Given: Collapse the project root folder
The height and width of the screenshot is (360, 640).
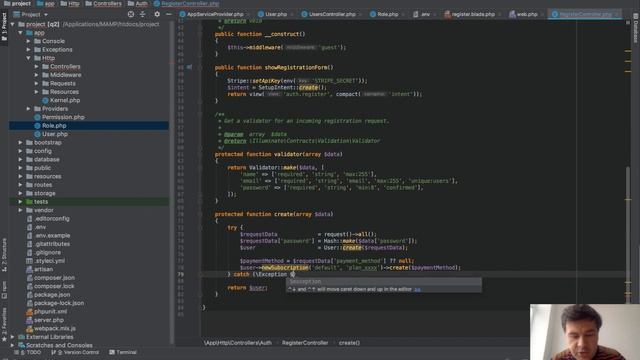Looking at the screenshot, I should click(x=13, y=24).
